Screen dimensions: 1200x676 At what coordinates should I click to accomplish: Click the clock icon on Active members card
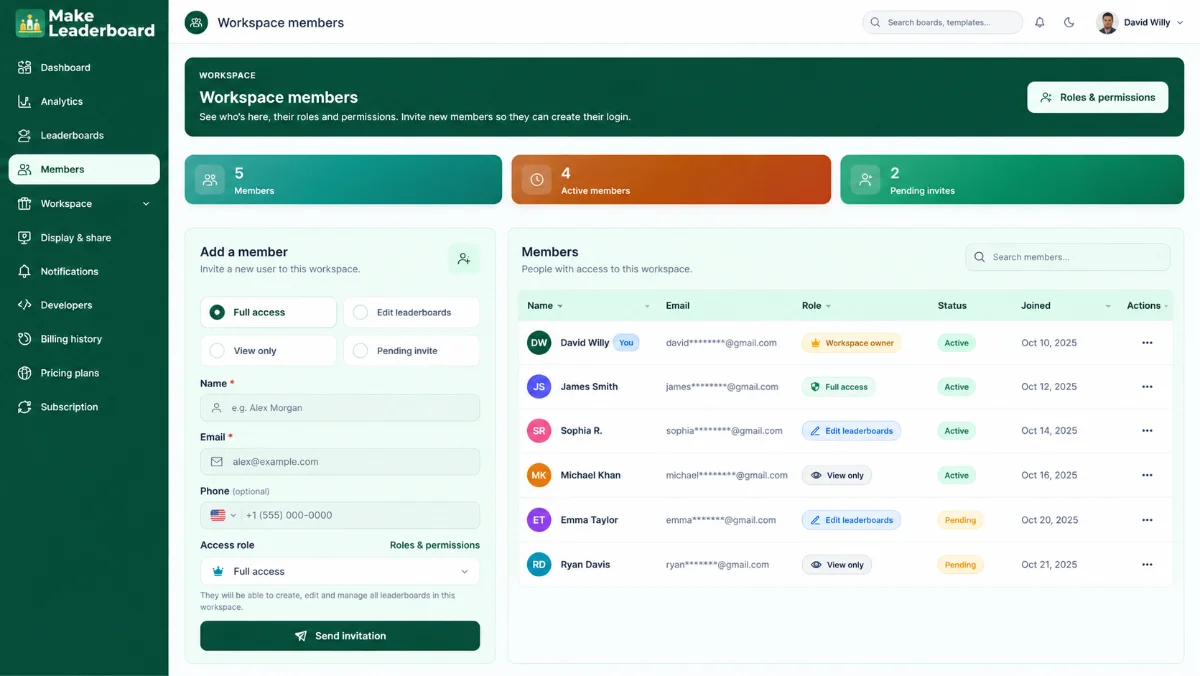point(537,180)
